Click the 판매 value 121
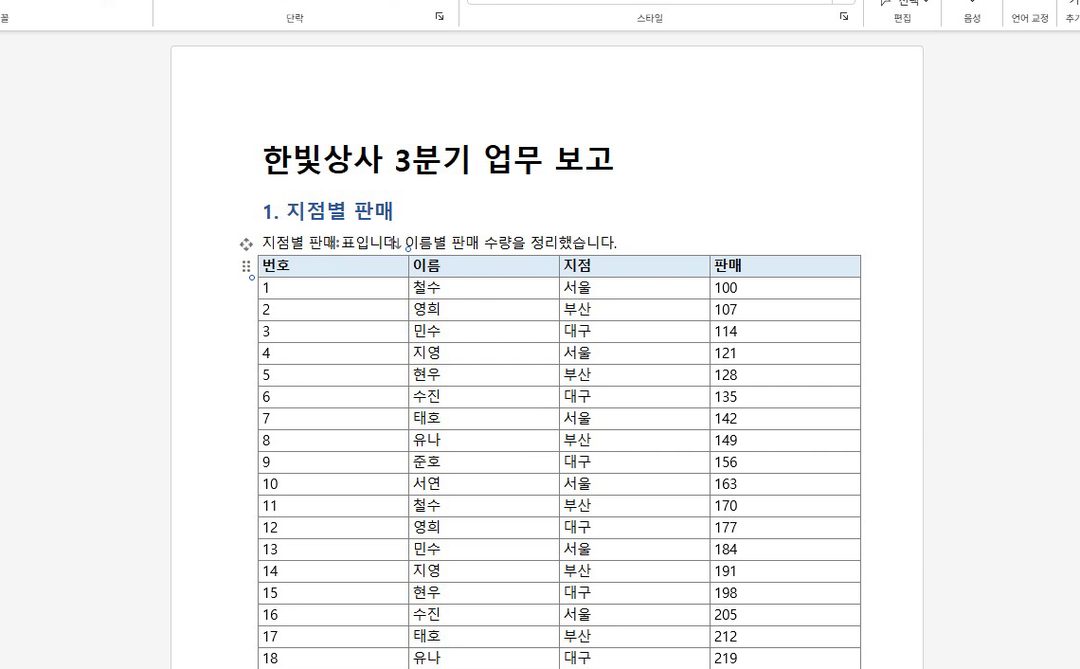Image resolution: width=1080 pixels, height=669 pixels. click(x=785, y=353)
